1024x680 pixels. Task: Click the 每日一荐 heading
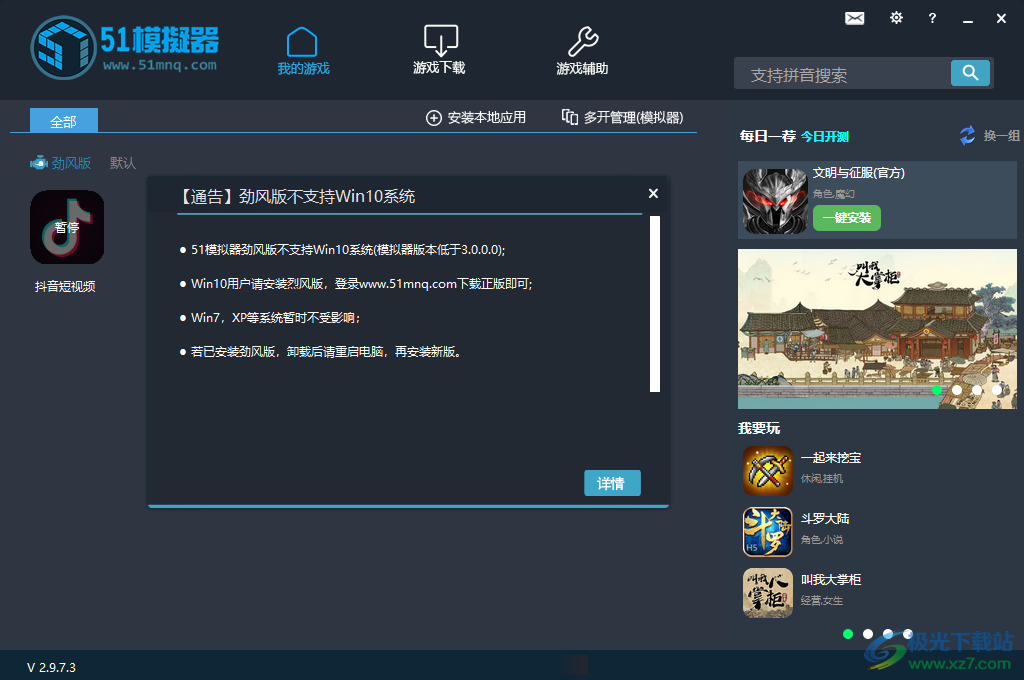(x=767, y=136)
